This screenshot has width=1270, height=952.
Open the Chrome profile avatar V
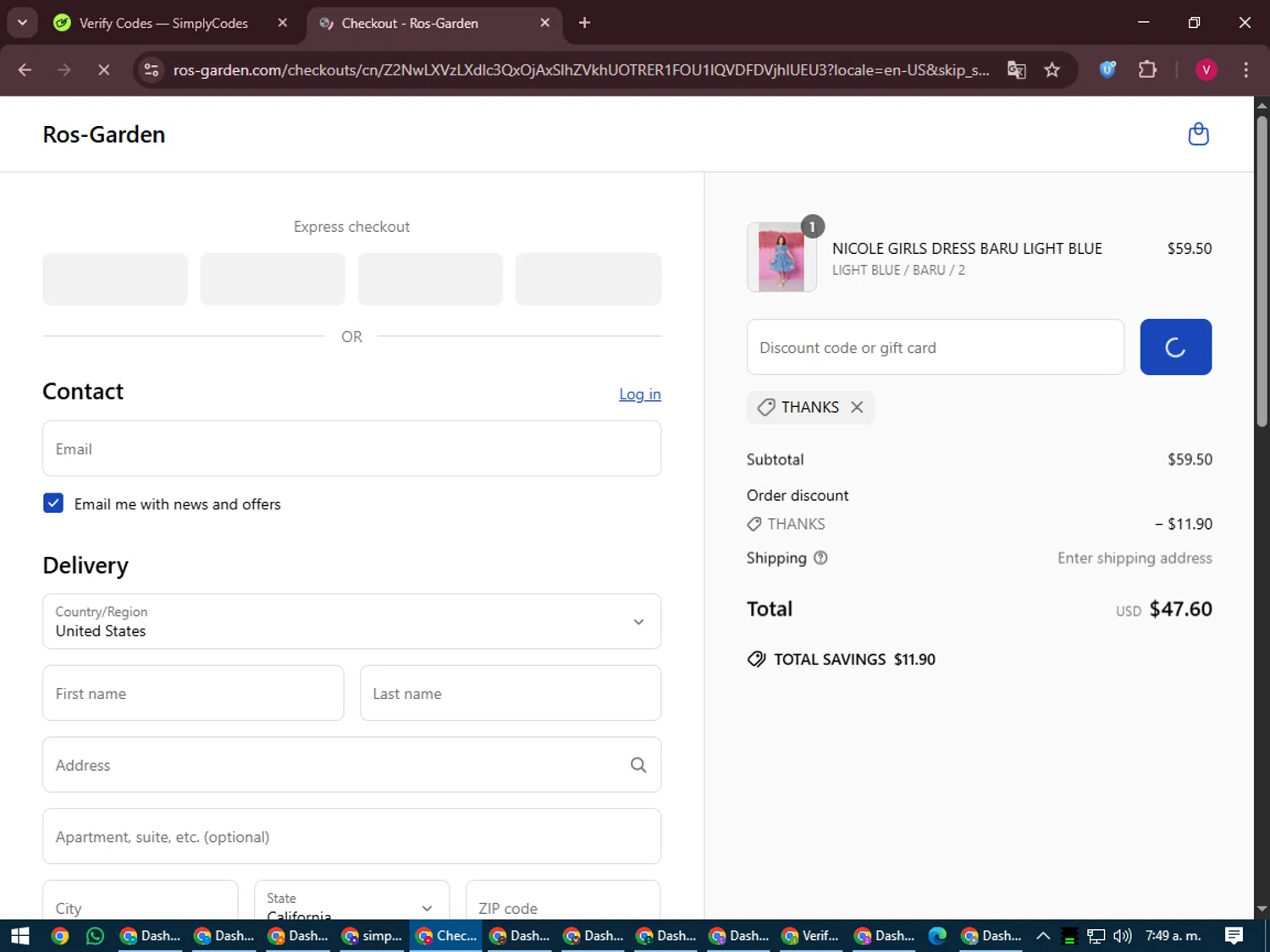coord(1206,70)
